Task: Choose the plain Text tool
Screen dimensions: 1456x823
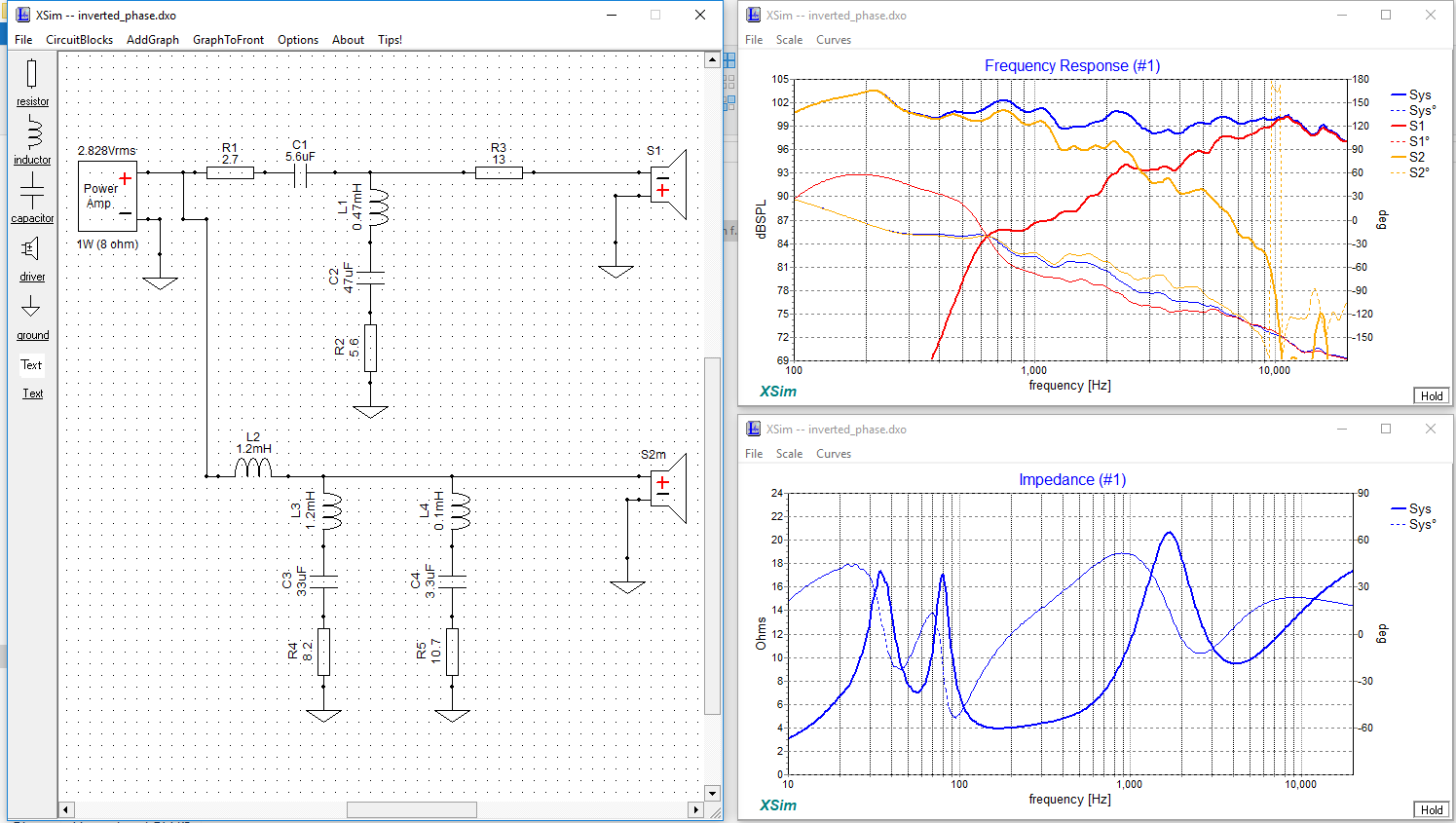Action: coord(31,365)
